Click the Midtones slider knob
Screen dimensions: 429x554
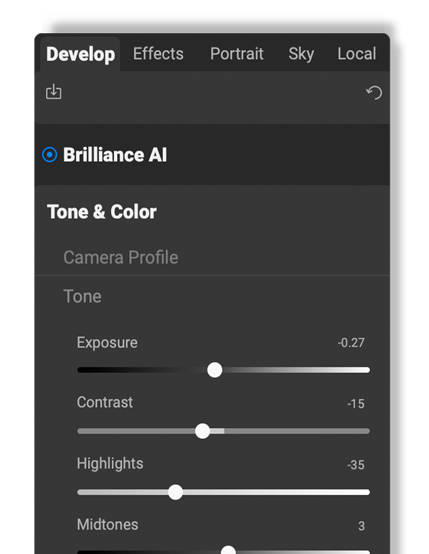228,550
